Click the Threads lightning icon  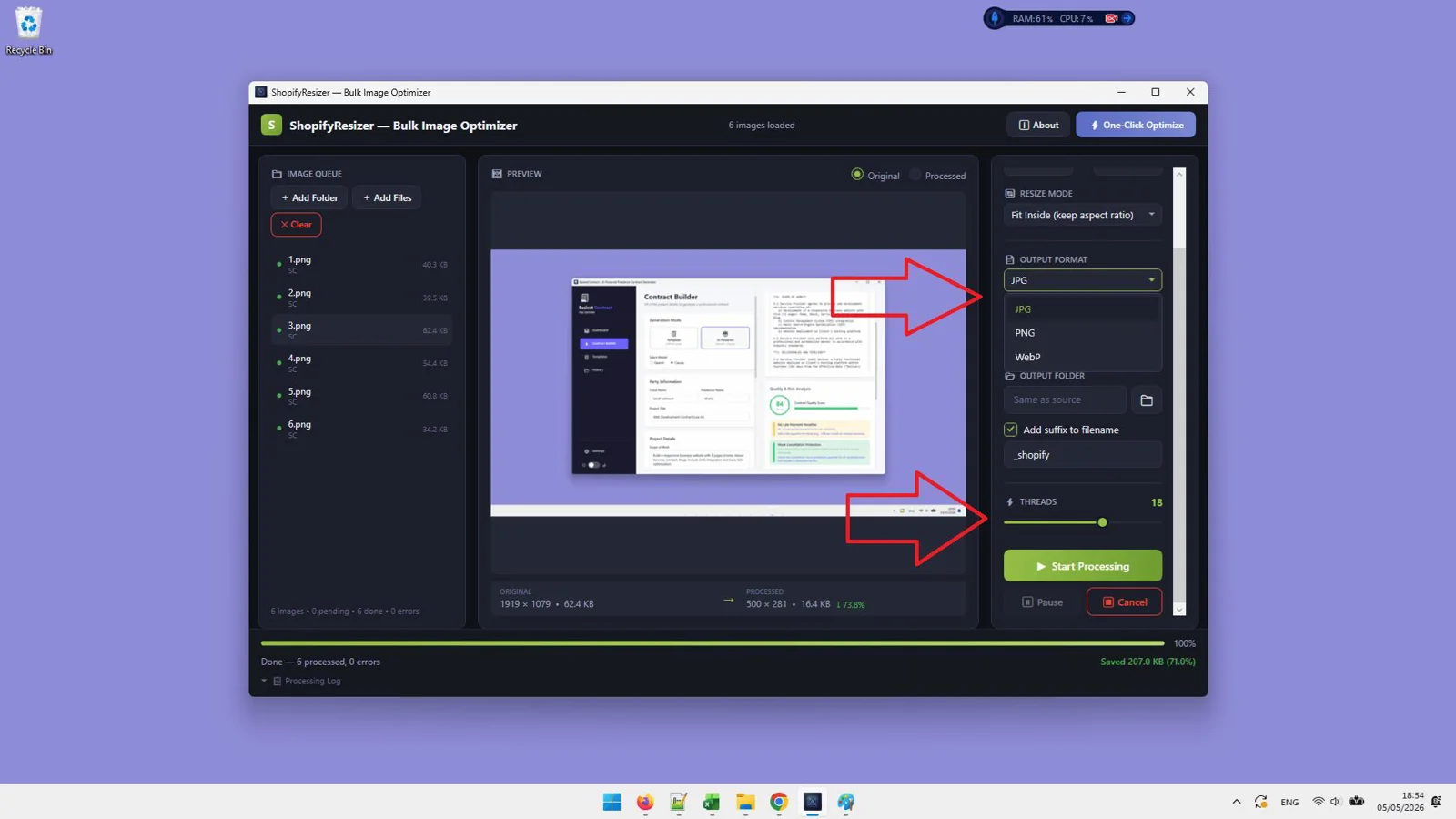pyautogui.click(x=1009, y=502)
